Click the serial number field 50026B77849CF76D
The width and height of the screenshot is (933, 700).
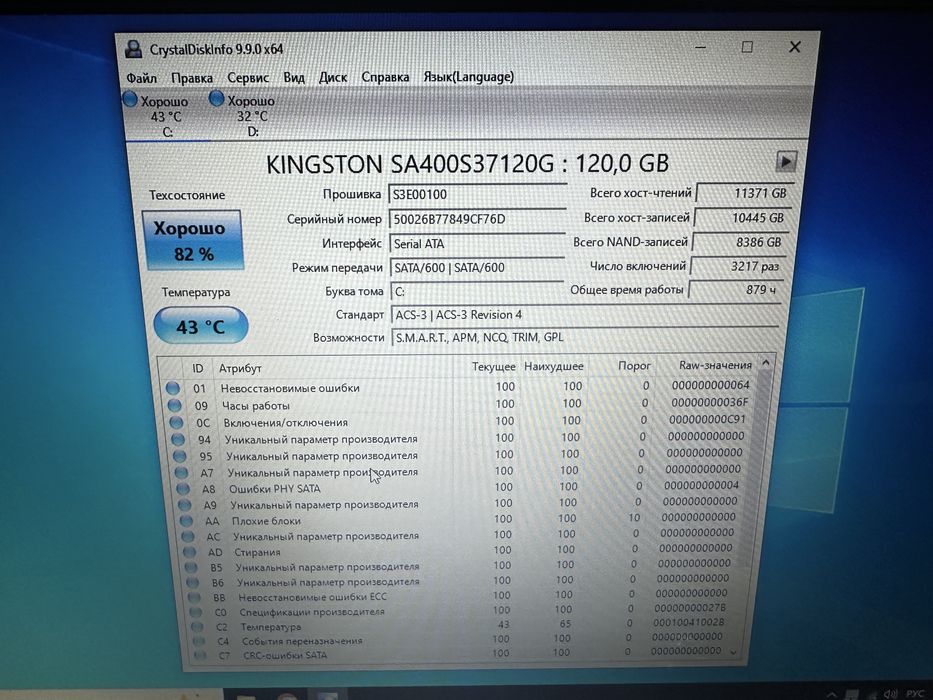(x=477, y=219)
